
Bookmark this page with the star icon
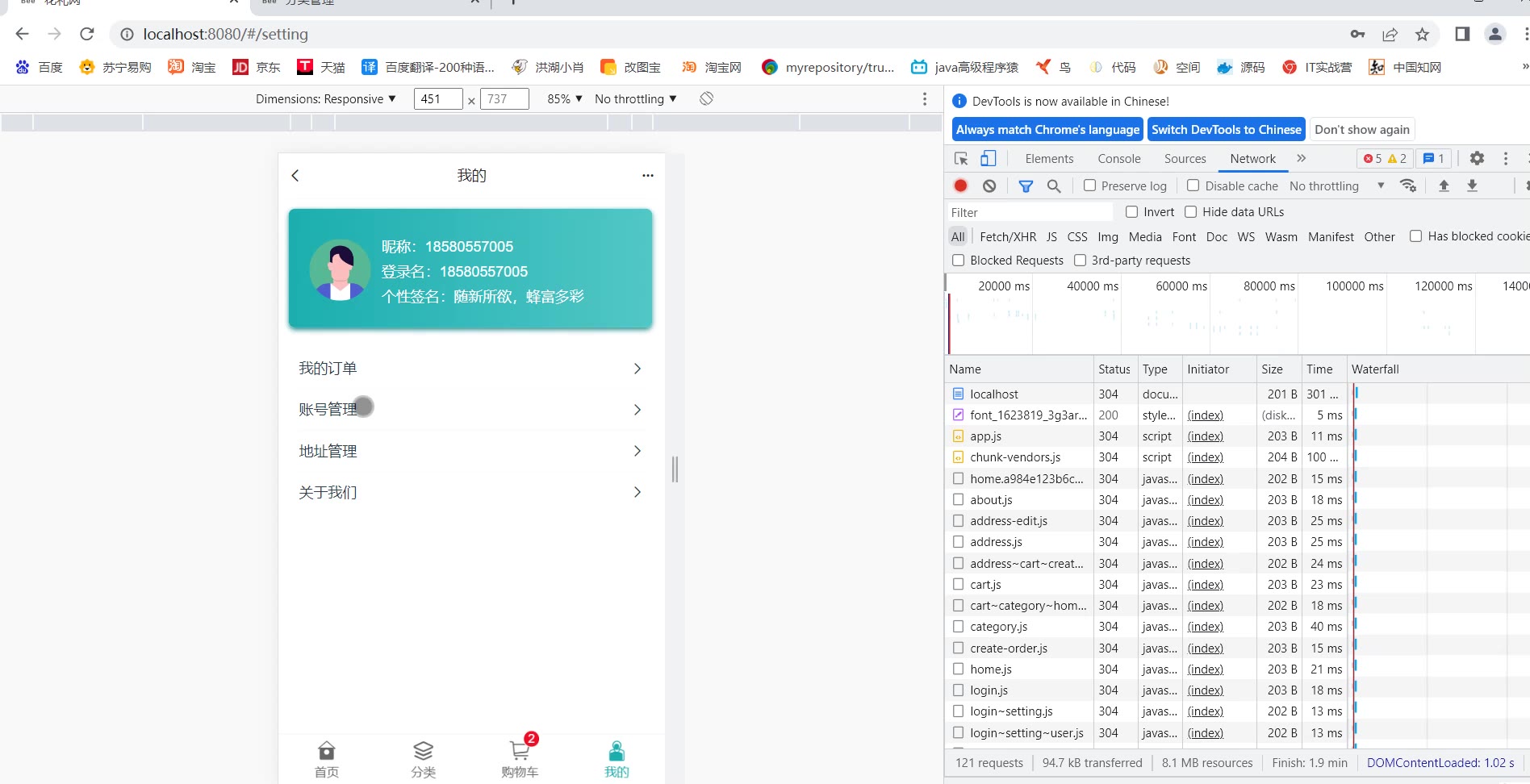pos(1422,34)
